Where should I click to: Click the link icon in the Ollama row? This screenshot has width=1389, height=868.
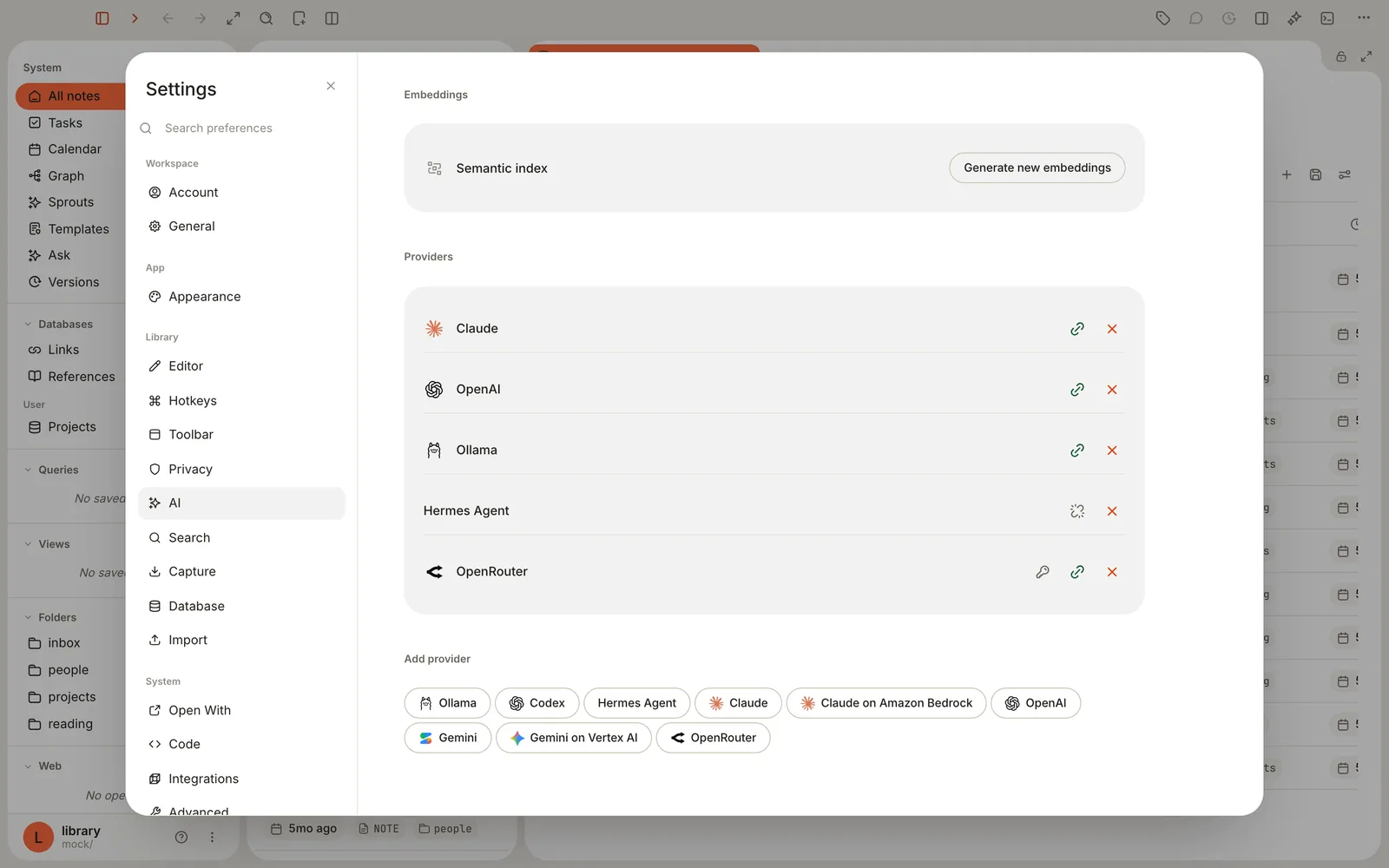[x=1077, y=450]
